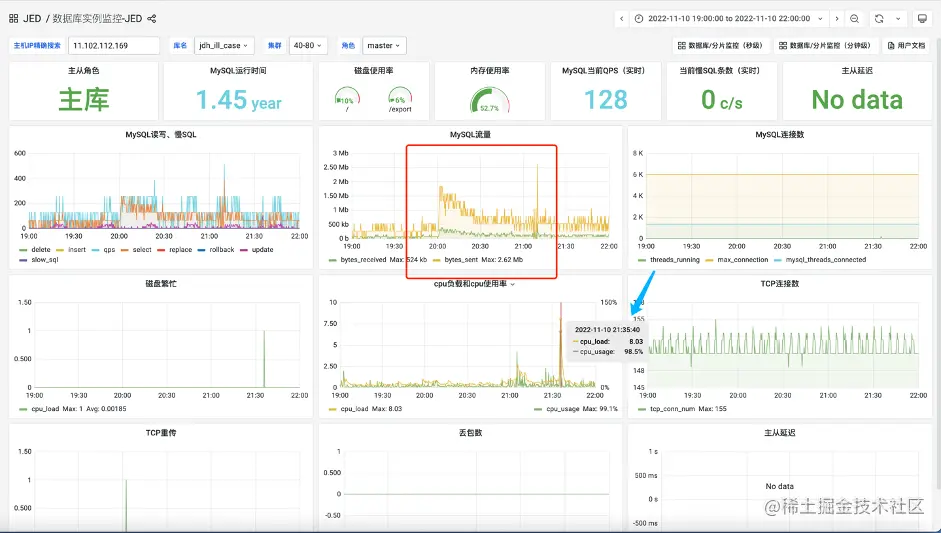Click the 0 c/s slow SQL value
Viewport: 942px width, 534px height.
pyautogui.click(x=722, y=100)
